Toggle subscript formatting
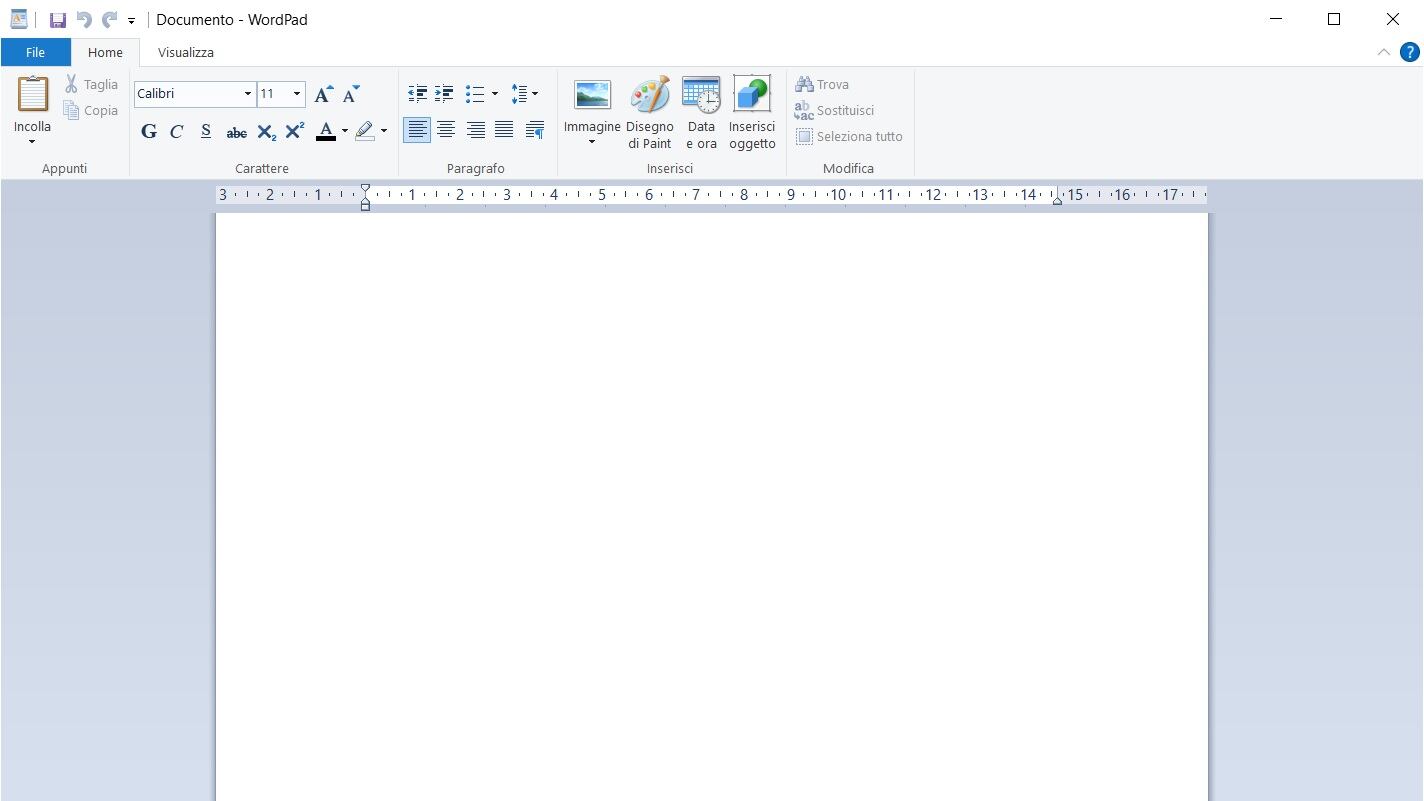This screenshot has height=801, width=1424. point(266,131)
